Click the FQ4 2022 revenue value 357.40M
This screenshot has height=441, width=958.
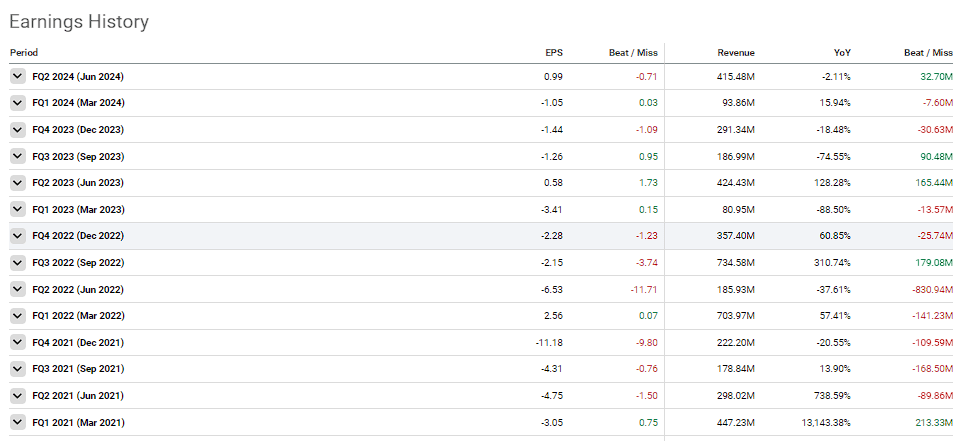coord(734,236)
